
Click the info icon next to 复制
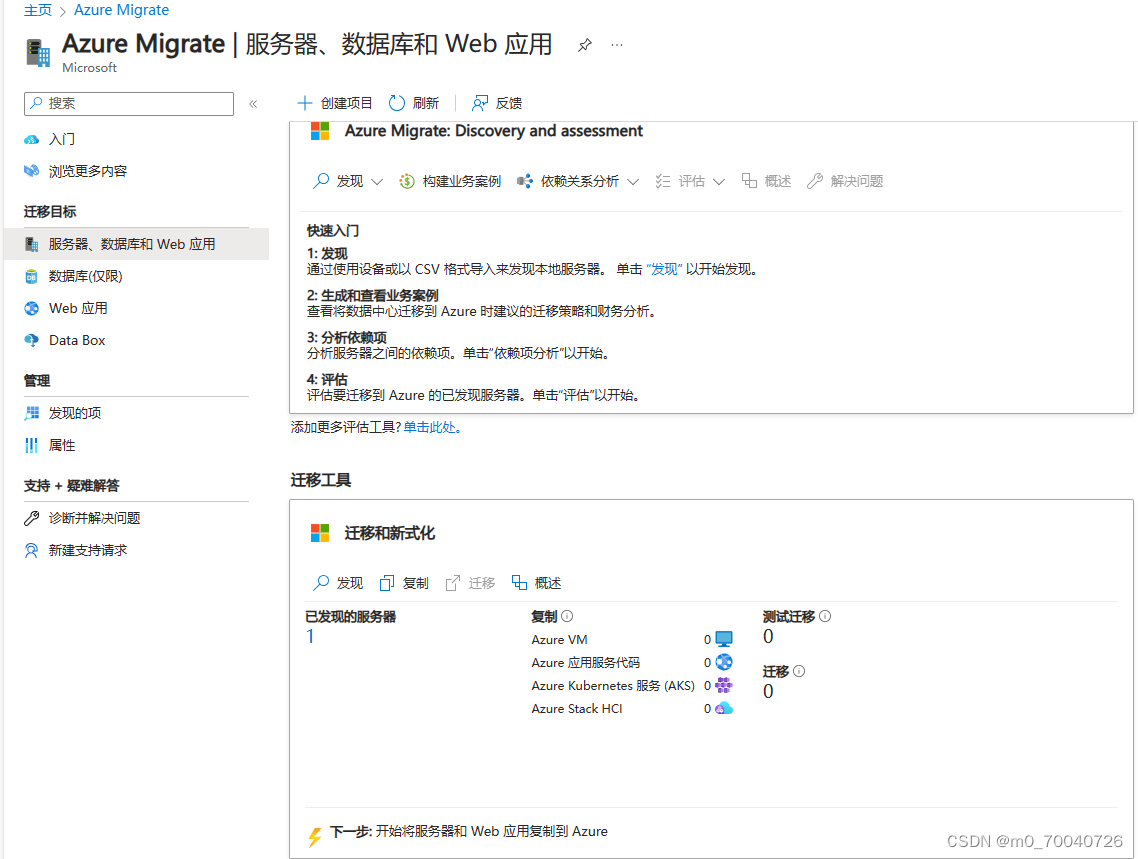click(x=568, y=616)
